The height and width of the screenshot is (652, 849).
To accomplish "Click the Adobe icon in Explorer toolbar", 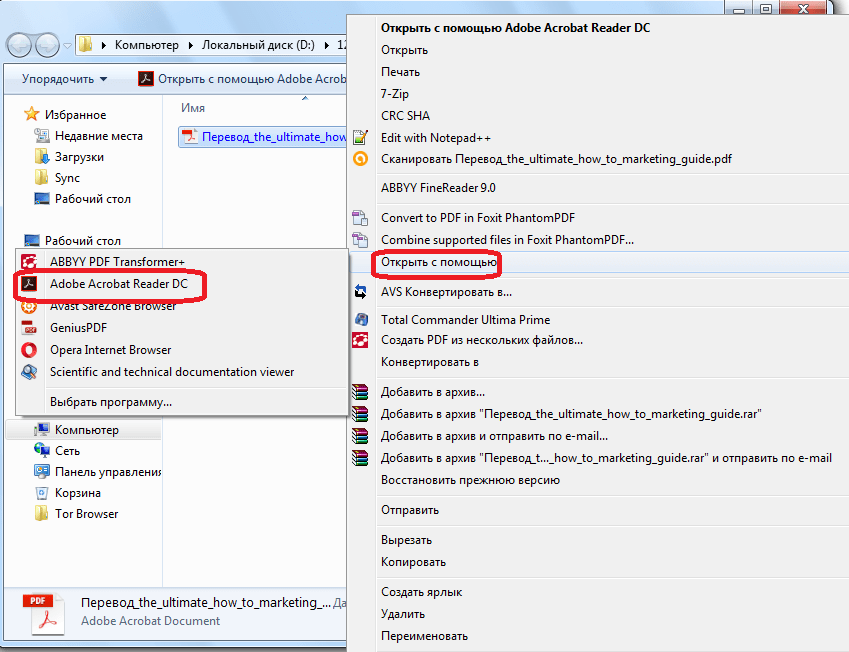I will pyautogui.click(x=146, y=79).
